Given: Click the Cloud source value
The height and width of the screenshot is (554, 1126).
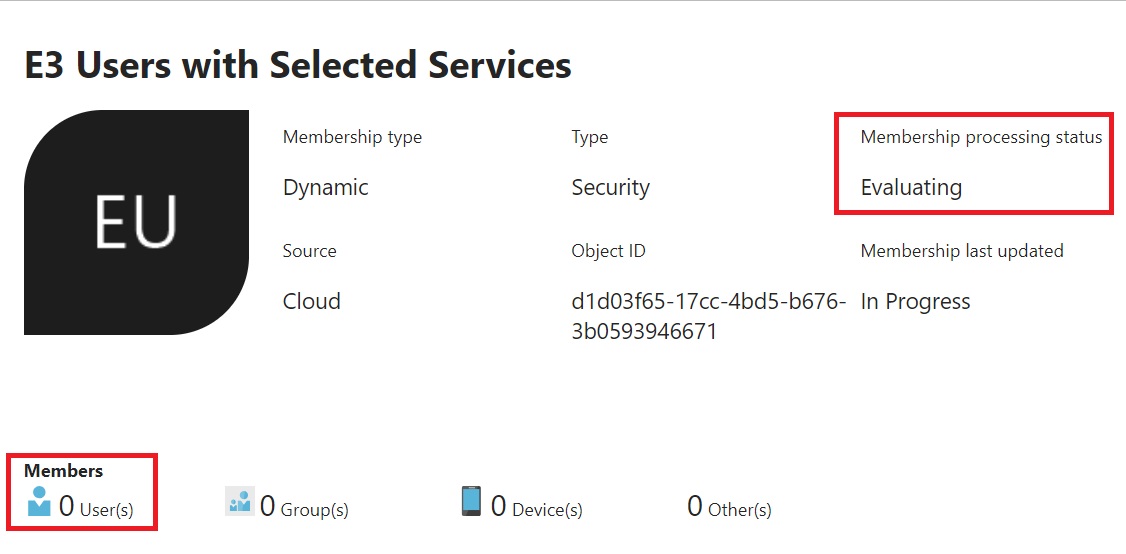Looking at the screenshot, I should click(312, 301).
